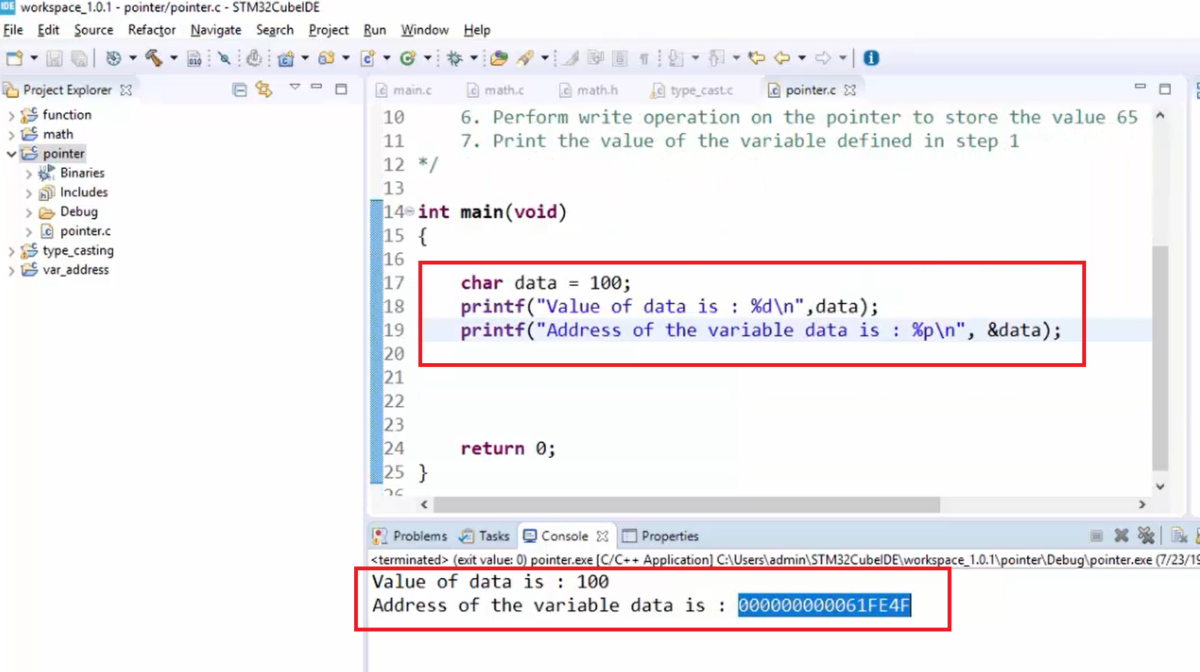The height and width of the screenshot is (672, 1200).
Task: Expand the Binaries folder
Action: 29,173
